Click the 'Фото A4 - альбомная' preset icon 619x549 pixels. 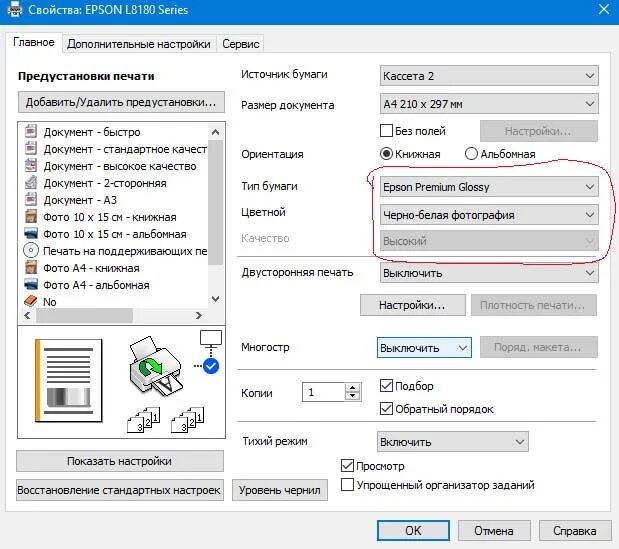tap(31, 284)
